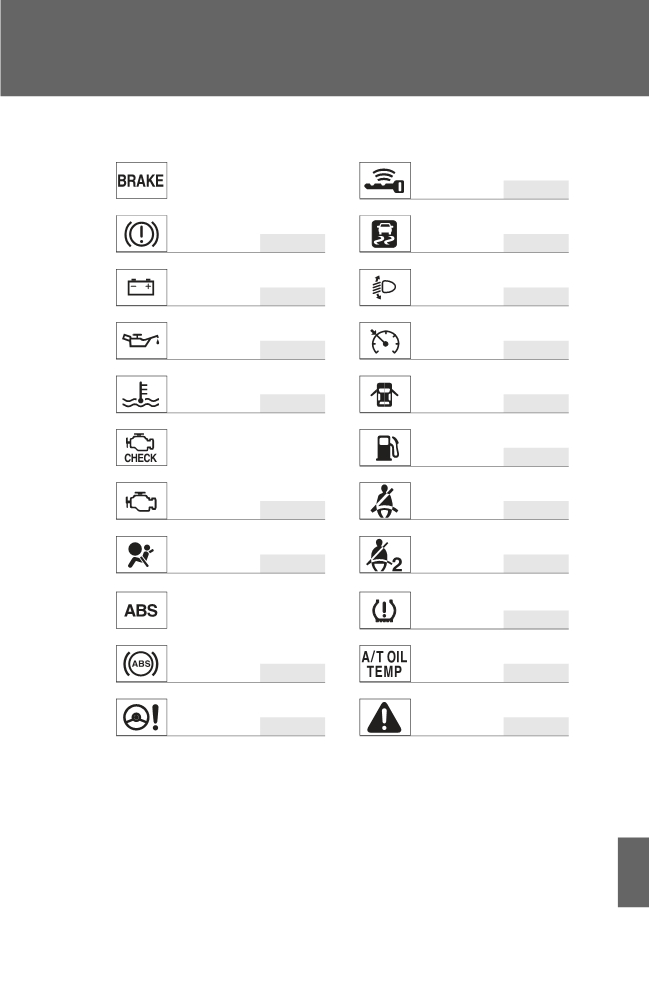Click the ABS text icon
This screenshot has width=649, height=1000.
pos(142,610)
